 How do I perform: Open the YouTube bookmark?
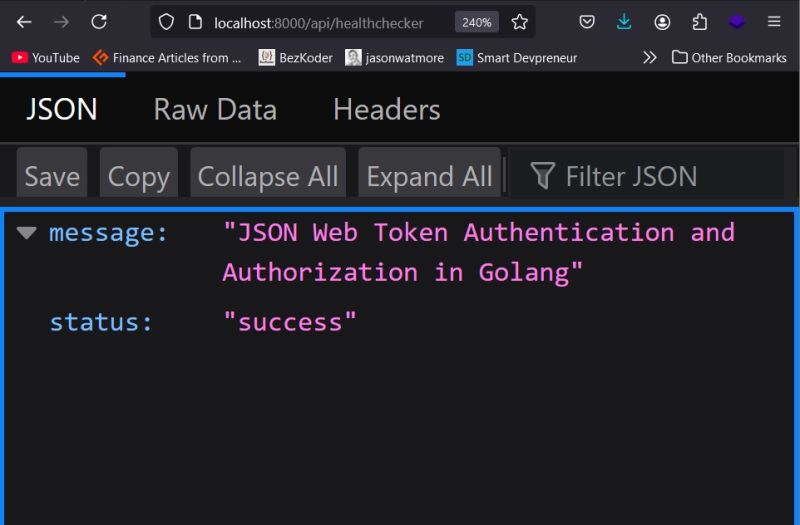point(45,58)
